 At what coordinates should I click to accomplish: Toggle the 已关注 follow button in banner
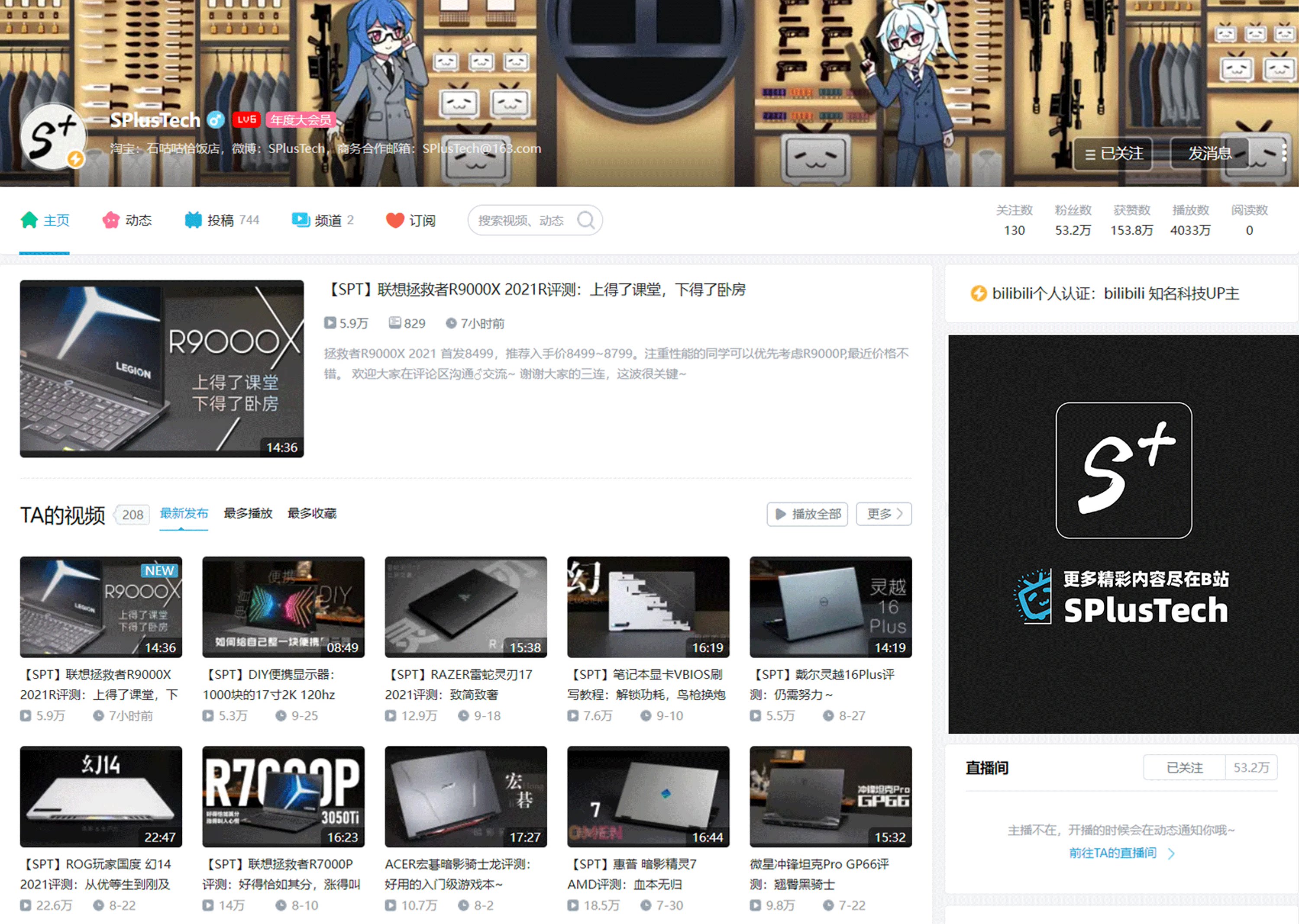(1113, 154)
